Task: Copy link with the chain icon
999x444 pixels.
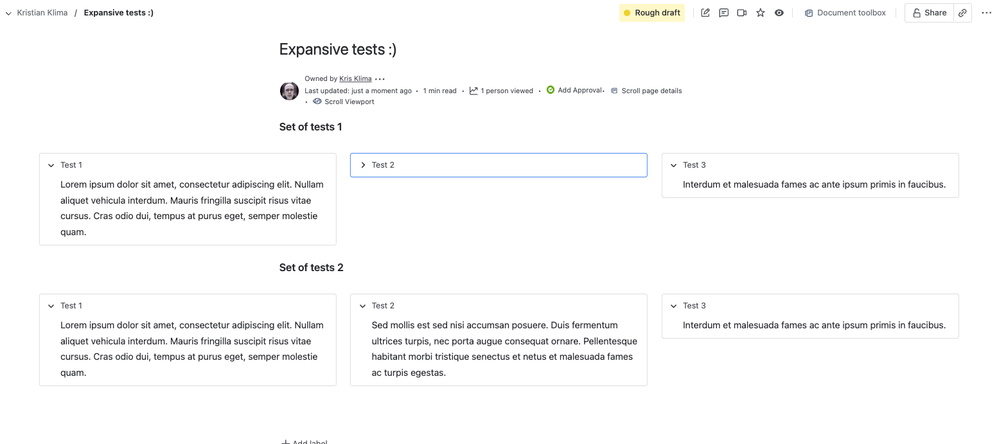Action: click(x=963, y=13)
